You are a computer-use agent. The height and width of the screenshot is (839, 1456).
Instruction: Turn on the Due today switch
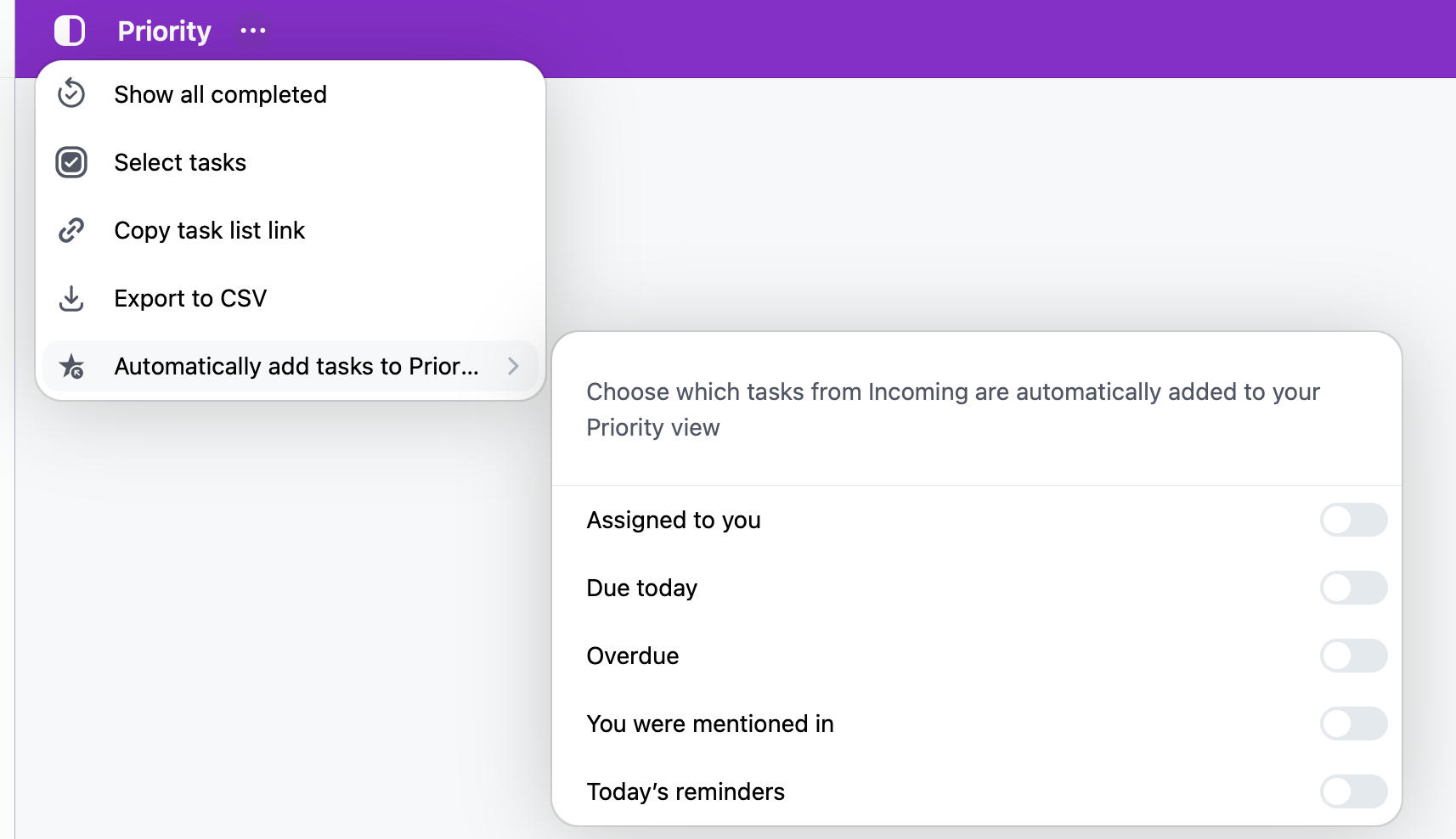coord(1353,588)
